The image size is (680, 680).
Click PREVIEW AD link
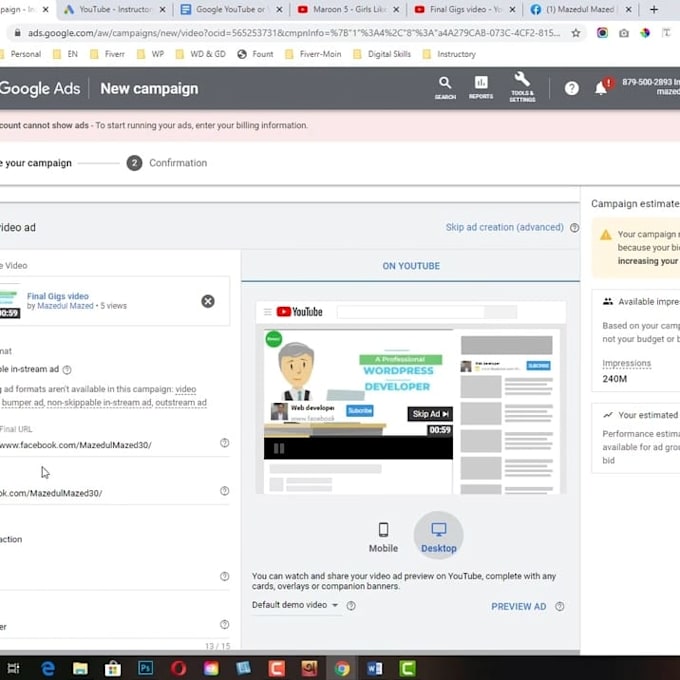(x=518, y=606)
